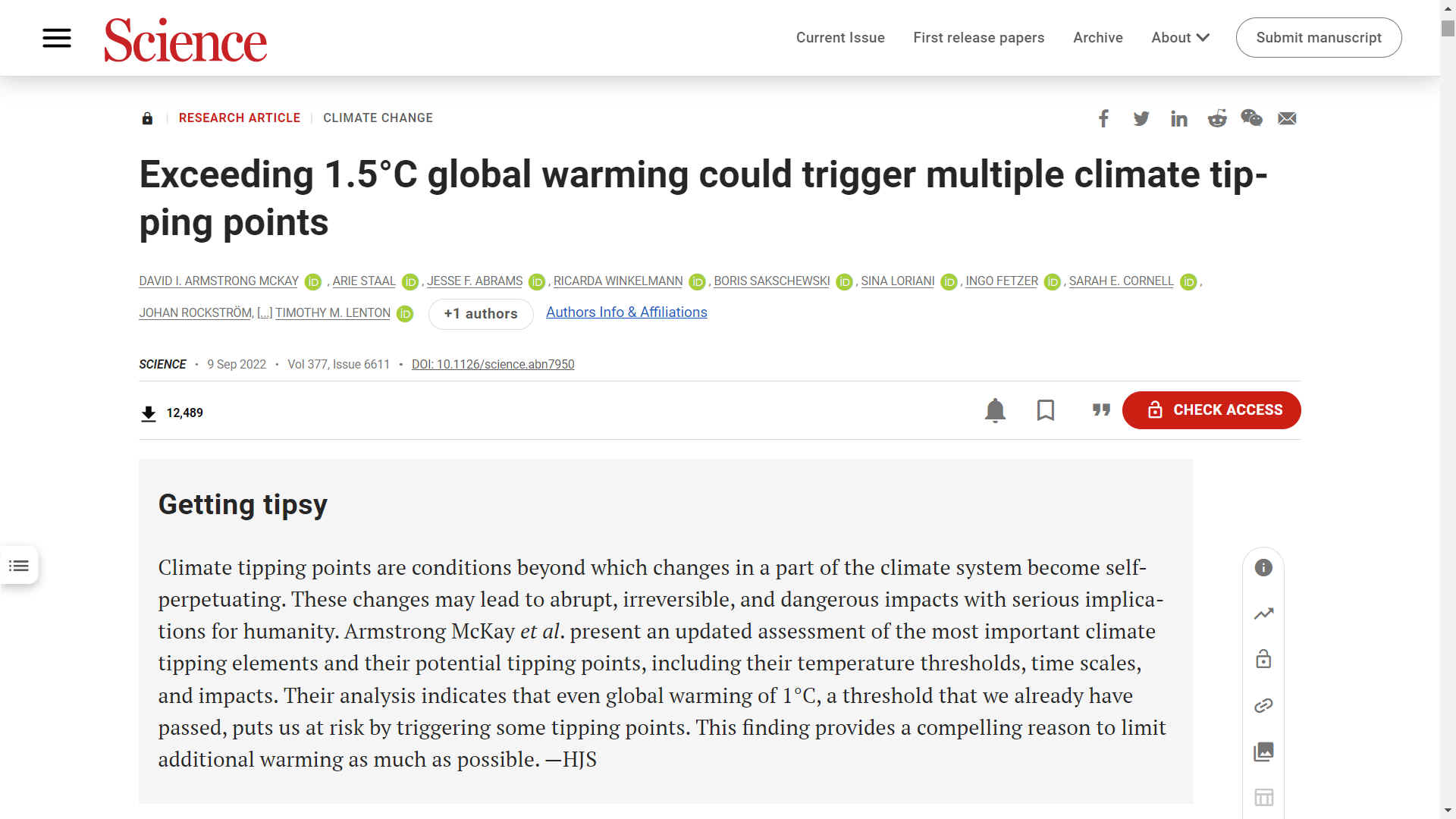The height and width of the screenshot is (819, 1456).
Task: Email this article using envelope icon
Action: pos(1287,118)
